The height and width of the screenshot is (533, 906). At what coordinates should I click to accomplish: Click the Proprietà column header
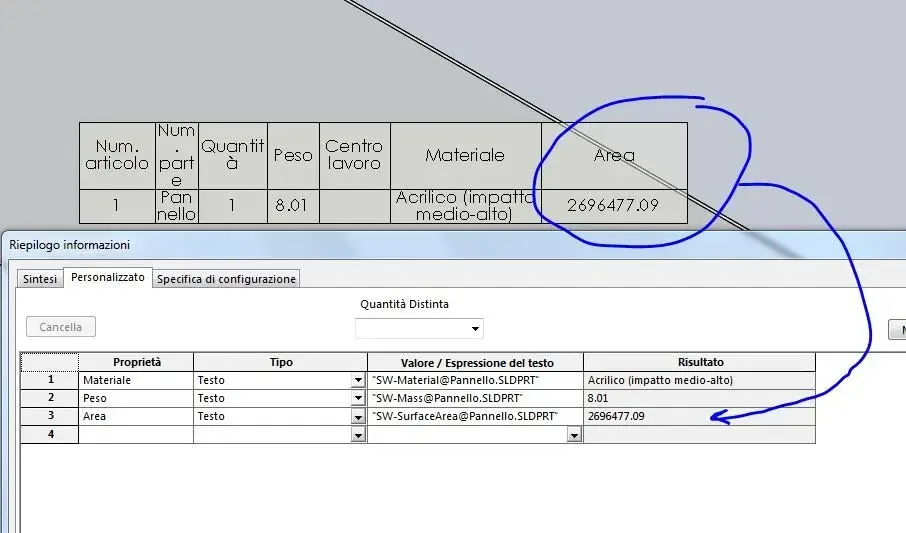pyautogui.click(x=136, y=362)
